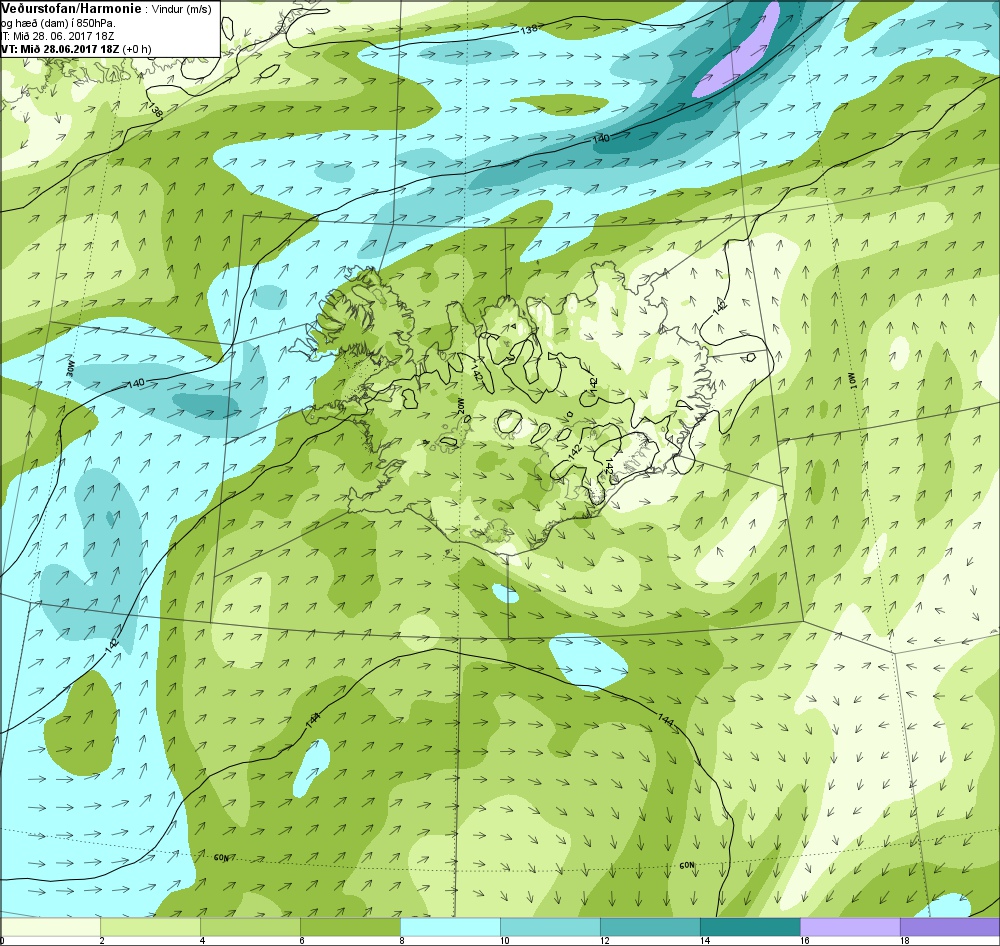The height and width of the screenshot is (946, 1000).
Task: Click the 16–18 m/s lavender legend swatch
Action: coord(850,926)
